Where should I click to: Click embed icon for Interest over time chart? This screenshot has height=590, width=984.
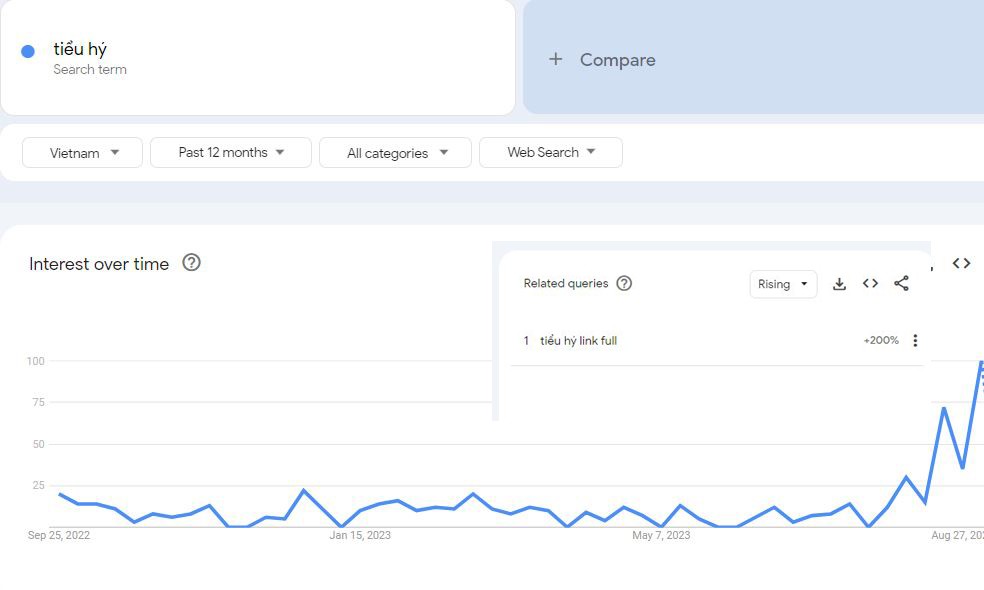[x=961, y=263]
